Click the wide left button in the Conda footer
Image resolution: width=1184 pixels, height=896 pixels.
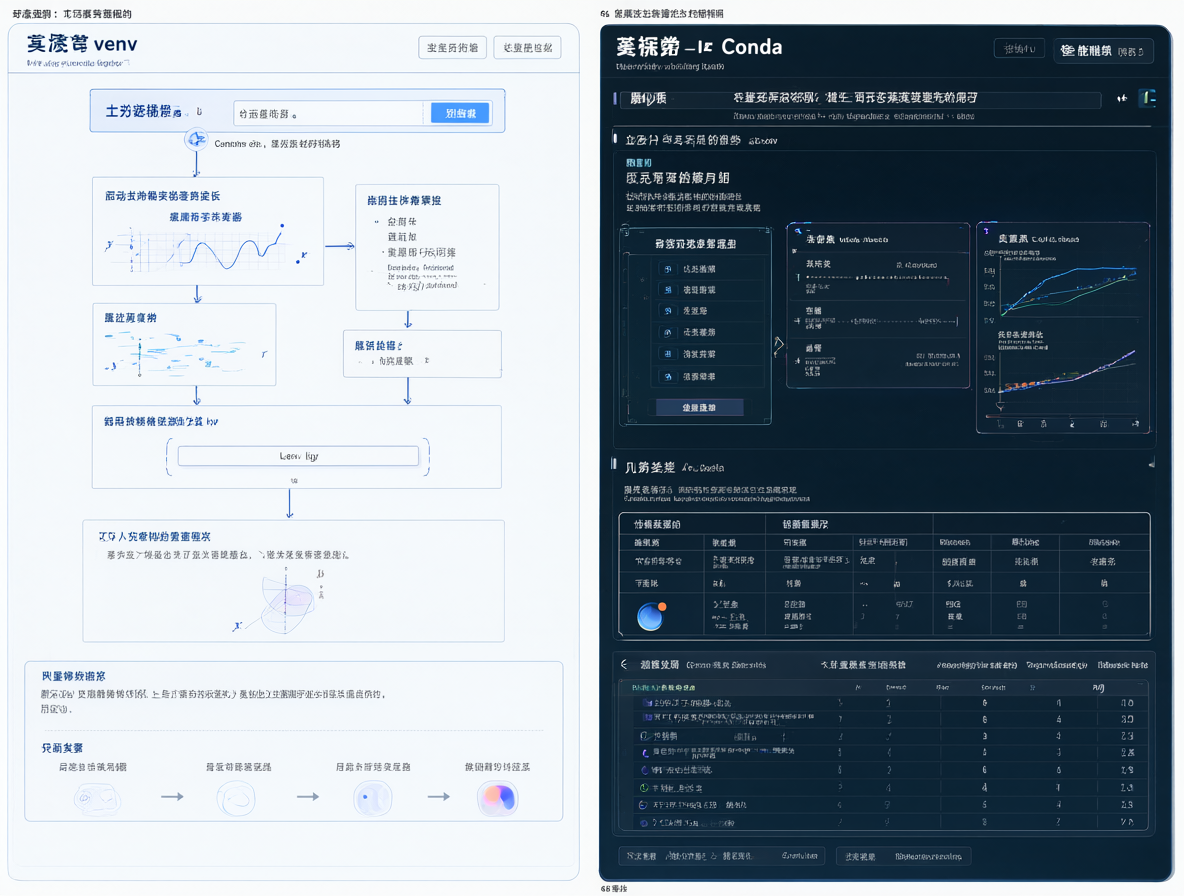point(722,856)
